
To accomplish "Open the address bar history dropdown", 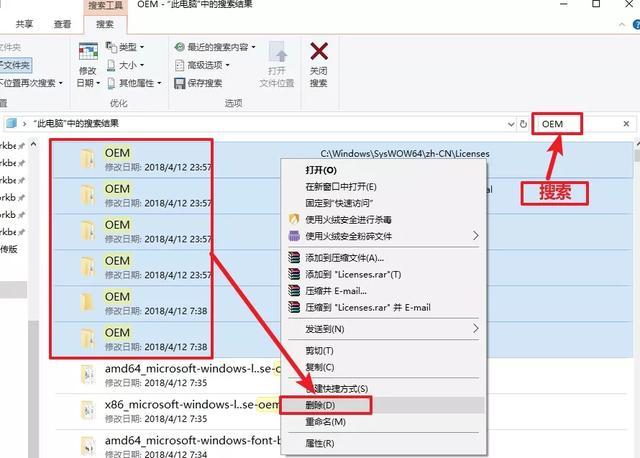I will (x=511, y=124).
